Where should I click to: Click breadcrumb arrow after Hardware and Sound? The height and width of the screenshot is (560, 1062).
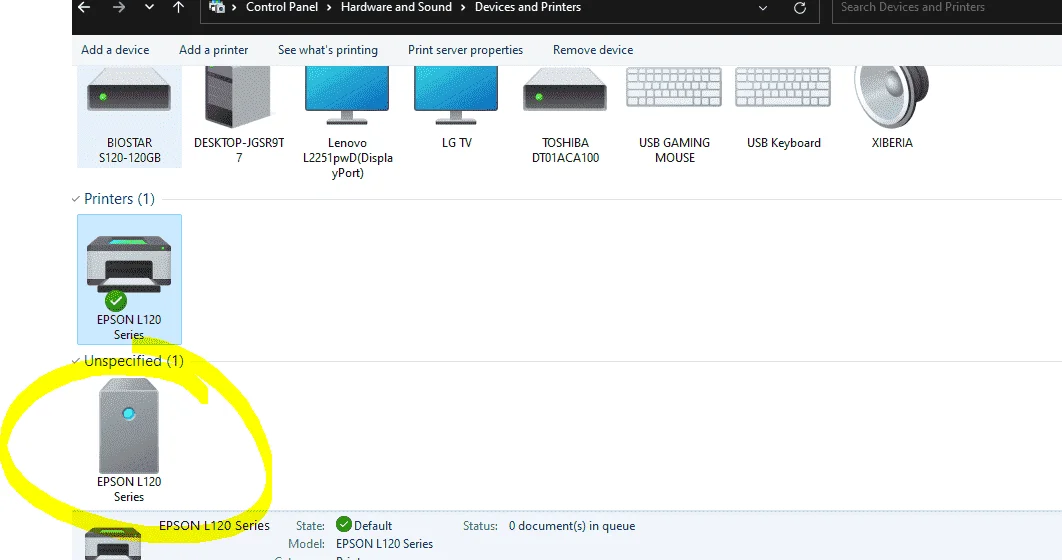pos(463,7)
